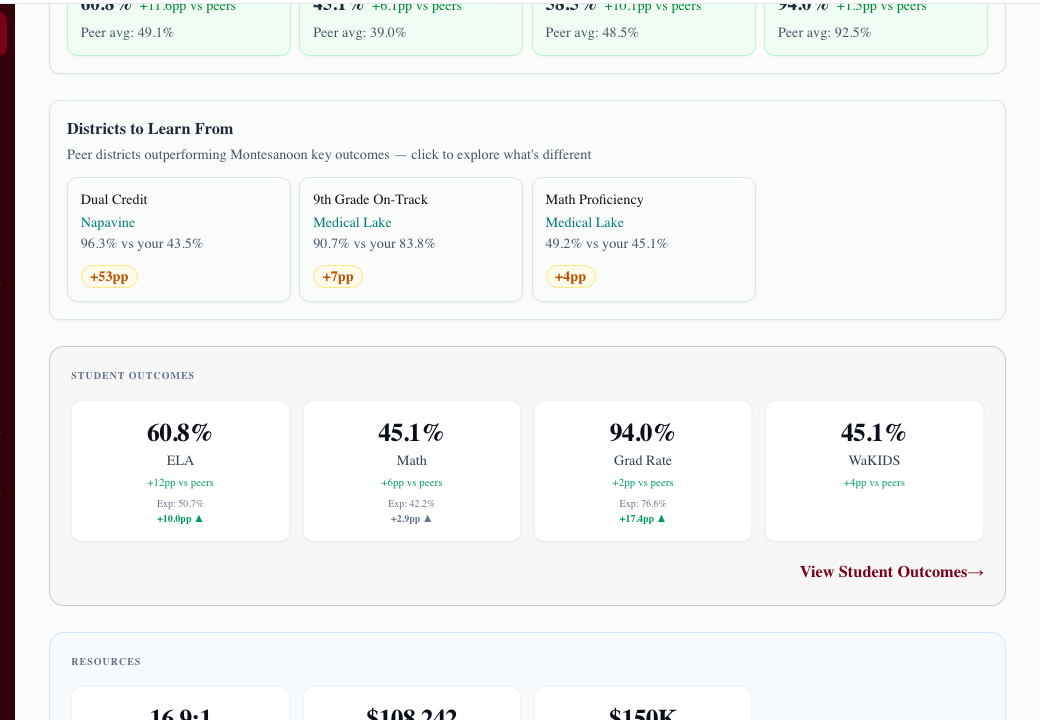Click the Math label in outcomes
Screen dimensions: 1040x720
tap(411, 460)
